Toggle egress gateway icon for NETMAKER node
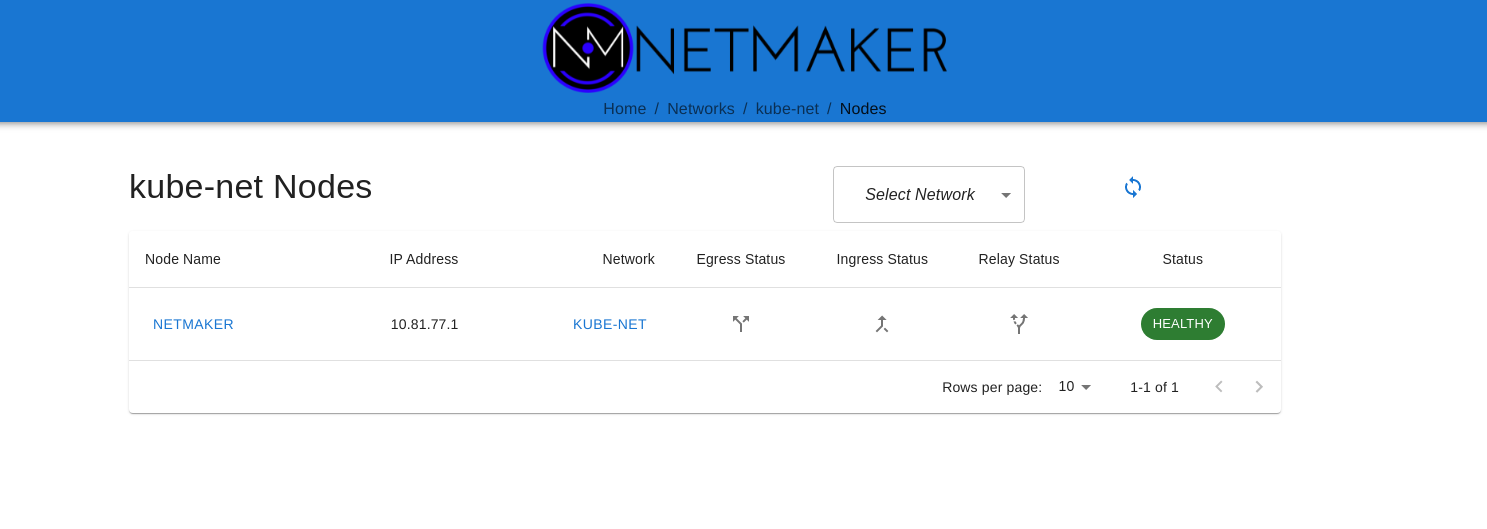The height and width of the screenshot is (529, 1487). click(740, 324)
